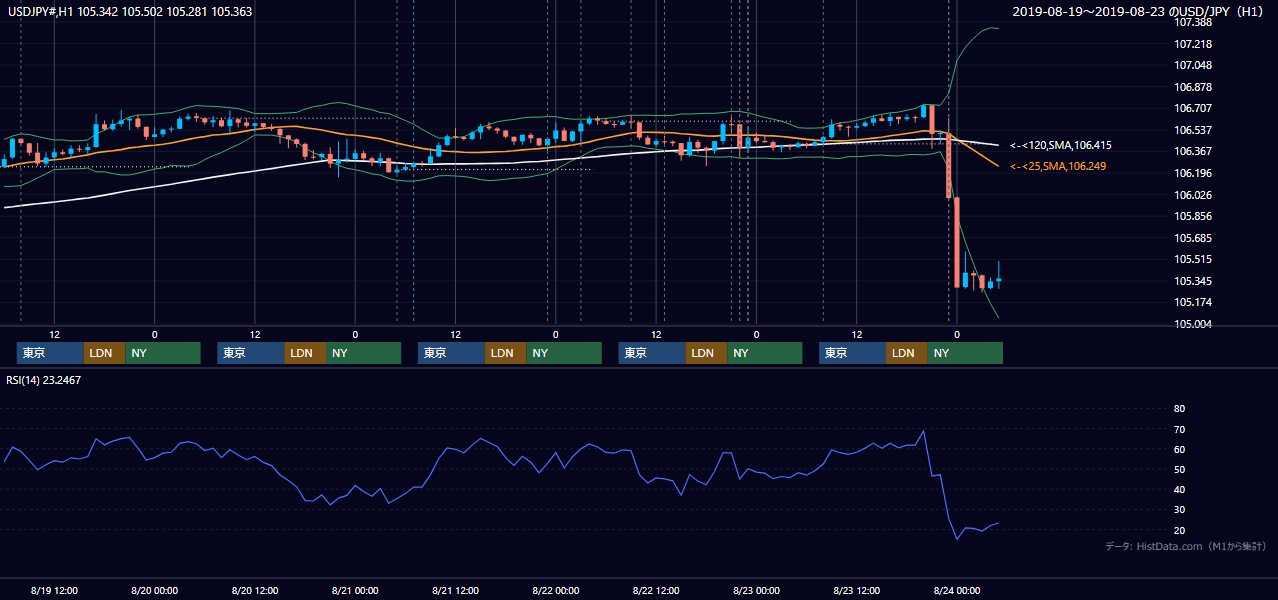Click the 8/22 00:00 time axis label
Viewport: 1278px width, 600px height.
point(555,590)
